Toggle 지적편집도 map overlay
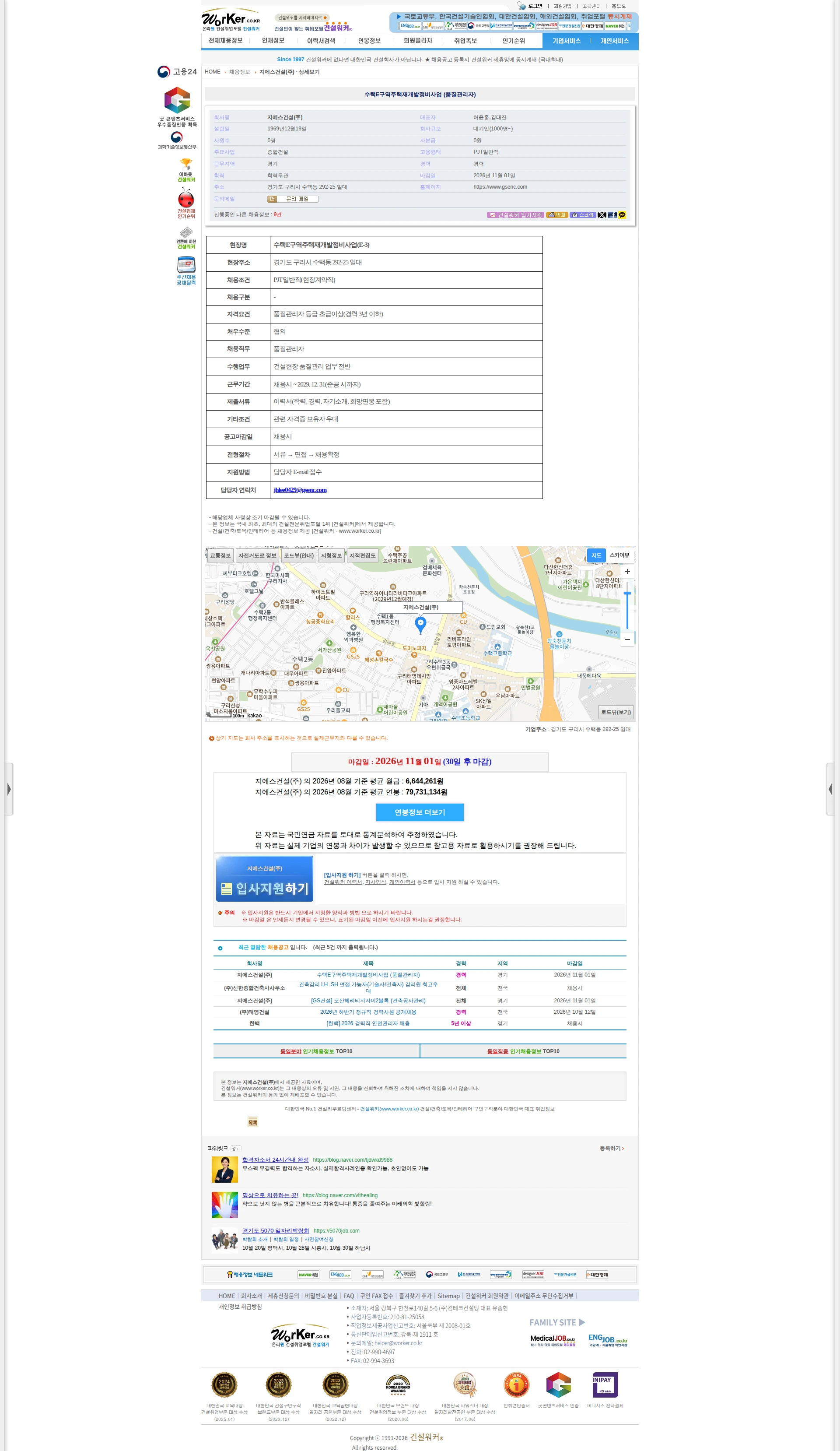 [362, 555]
